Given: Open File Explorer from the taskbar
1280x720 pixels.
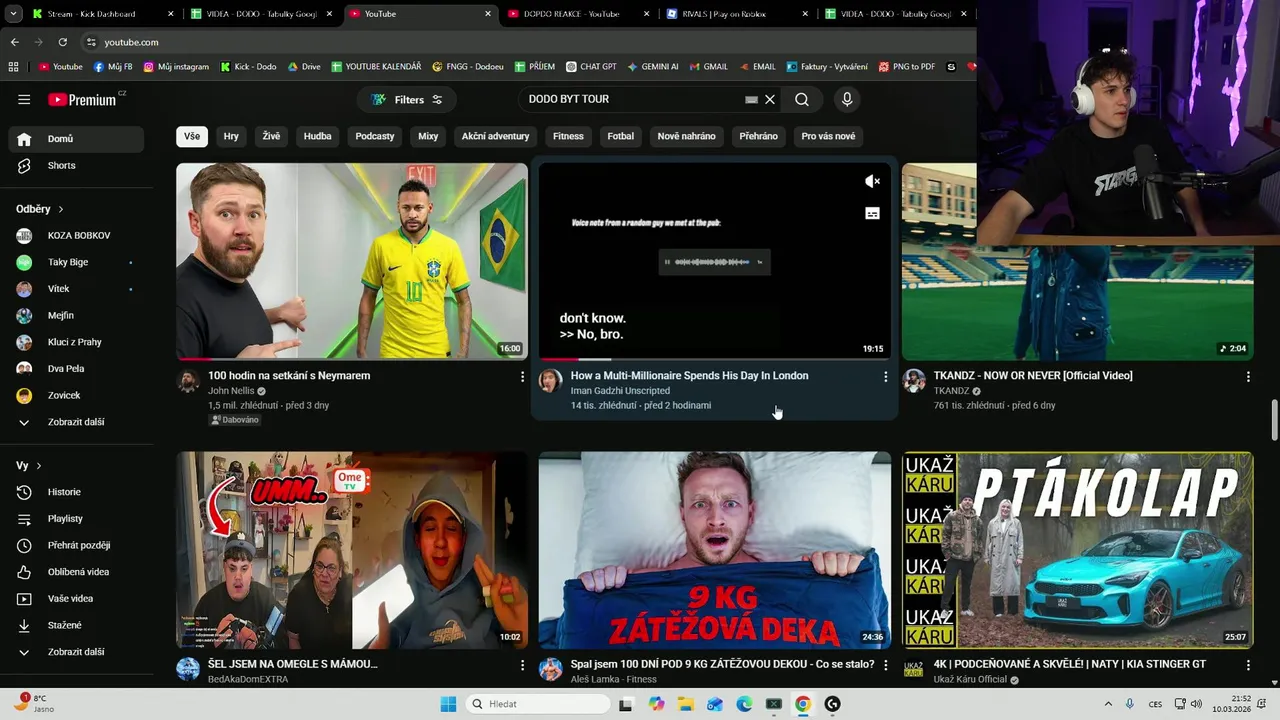Looking at the screenshot, I should (685, 704).
